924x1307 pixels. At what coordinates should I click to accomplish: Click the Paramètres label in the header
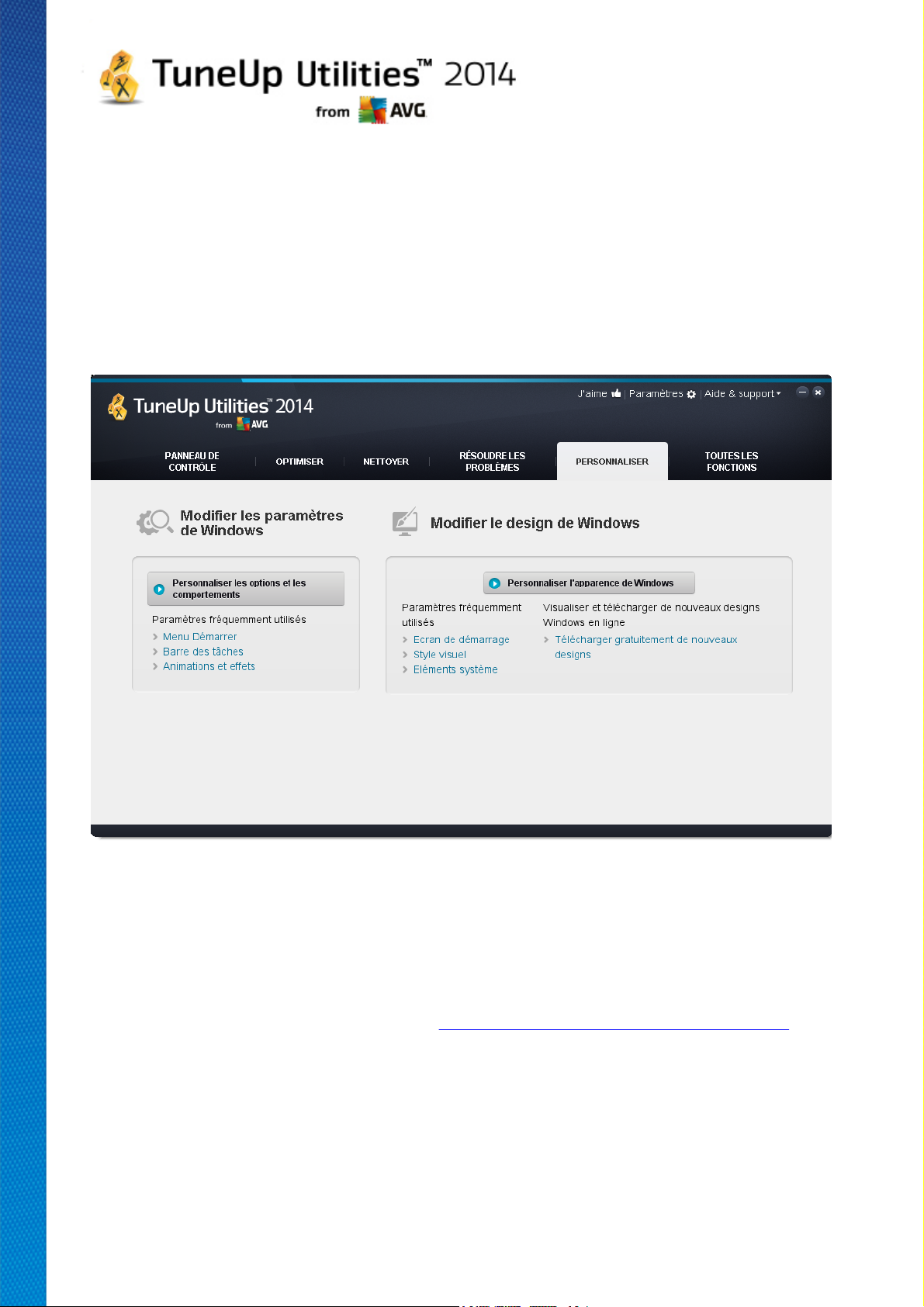tap(656, 394)
